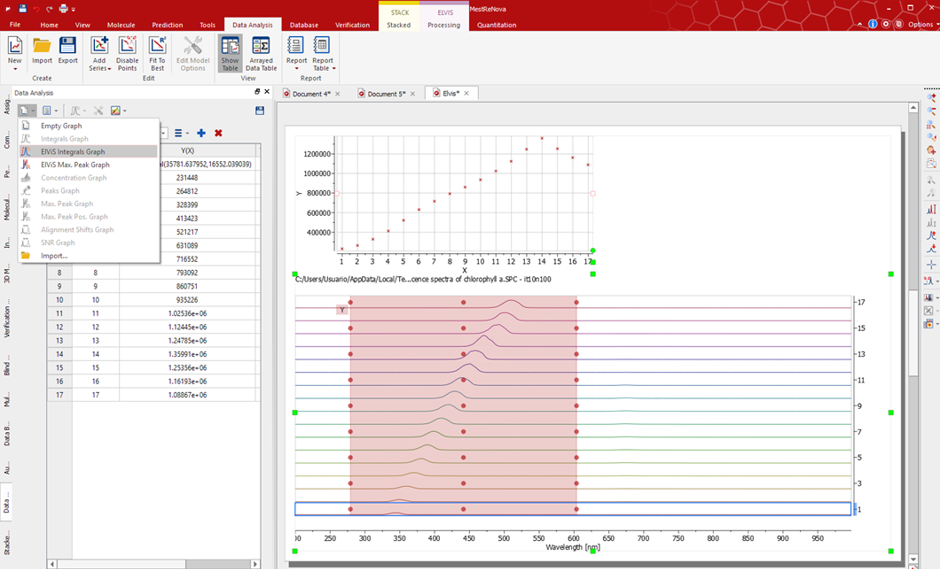
Task: Open the Prediction ribbon tab
Action: [167, 24]
